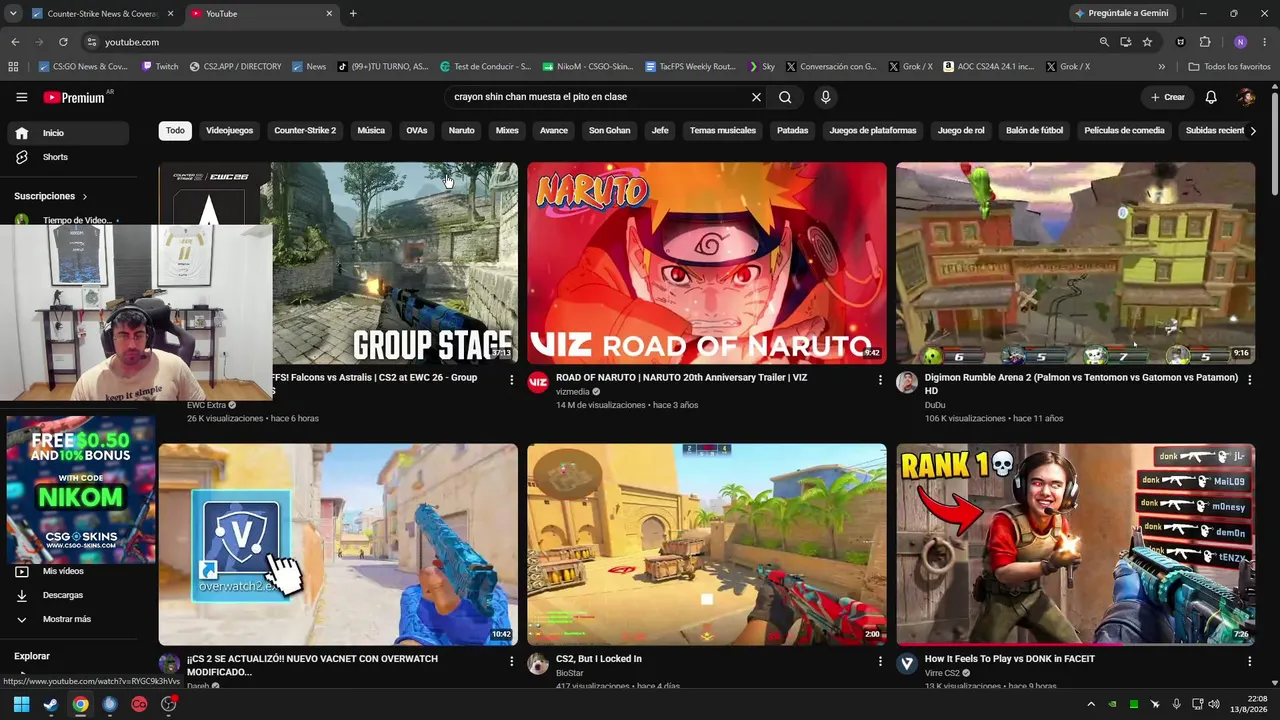Open the YouTube account avatar menu
Screen dimensions: 1280x720
(x=1246, y=97)
